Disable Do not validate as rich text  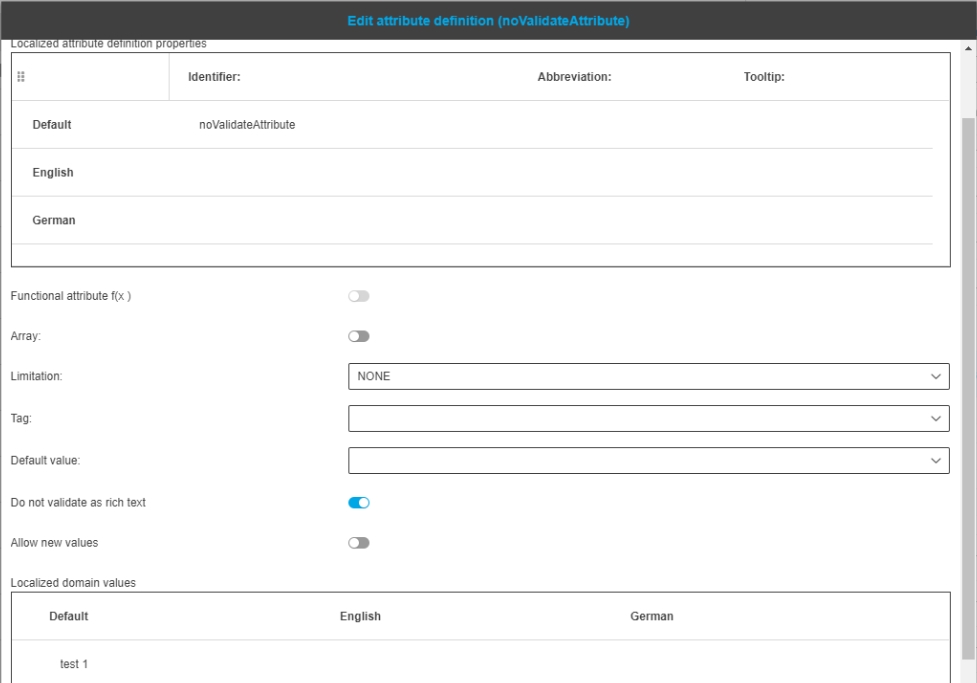[358, 502]
